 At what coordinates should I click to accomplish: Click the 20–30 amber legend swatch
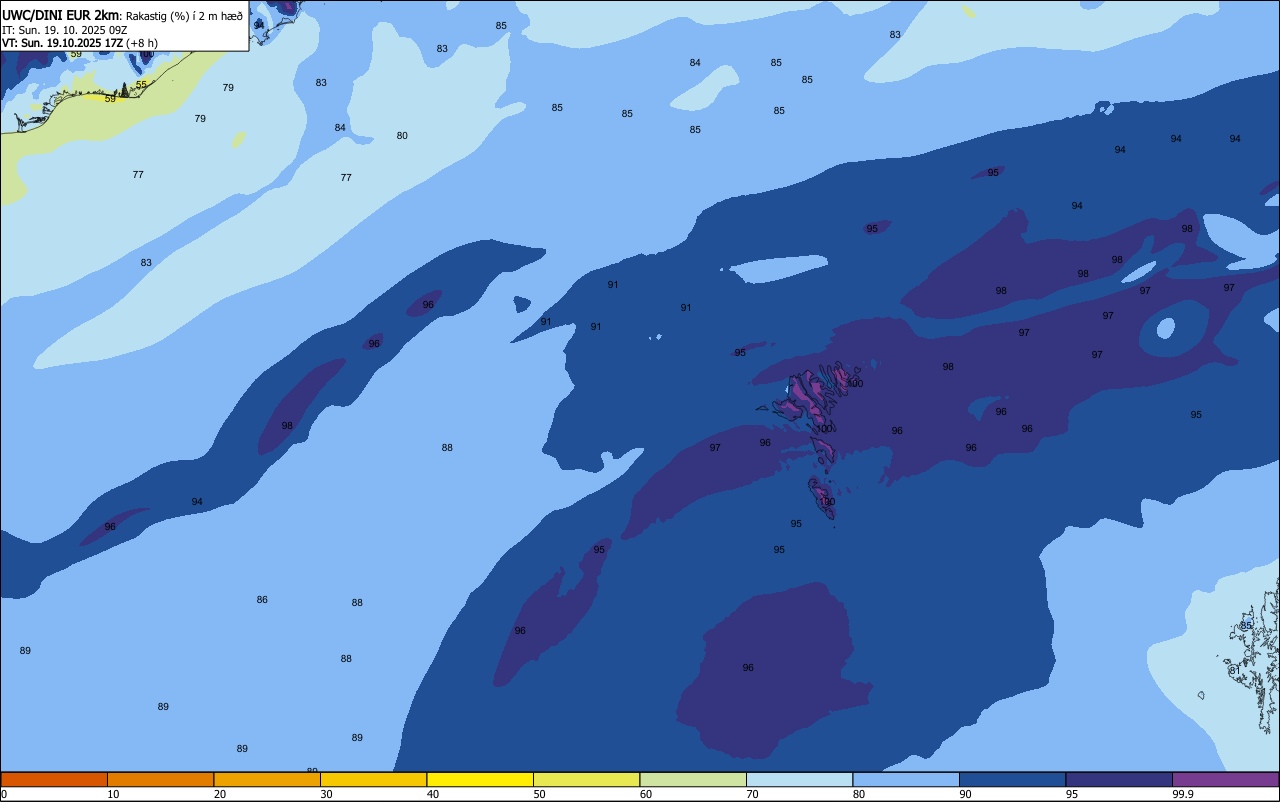267,779
